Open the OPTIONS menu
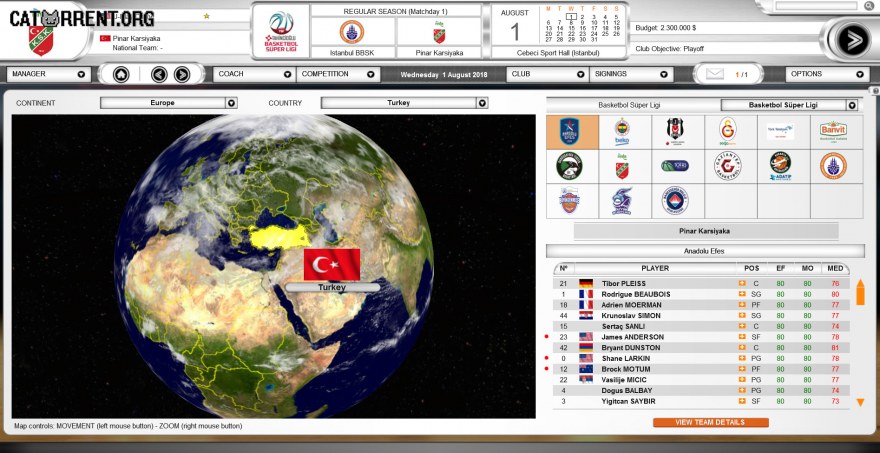This screenshot has height=453, width=880. (826, 74)
